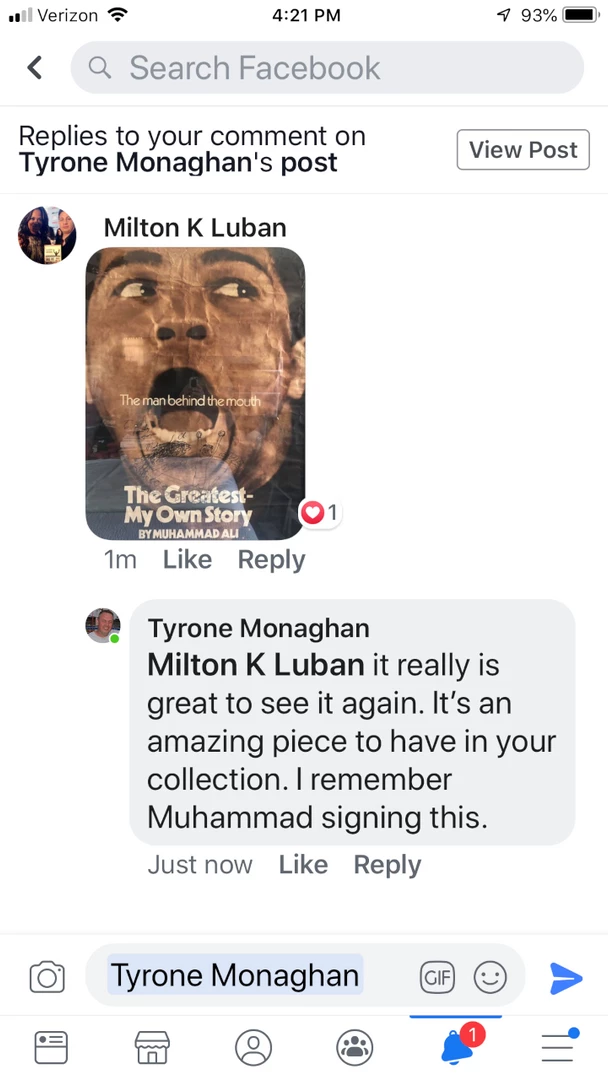Like Tyrone Monaghan's reply
608x1080 pixels.
click(x=303, y=865)
